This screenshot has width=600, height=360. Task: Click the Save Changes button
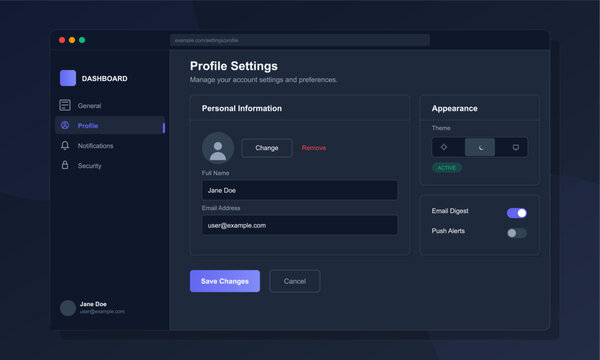click(x=225, y=281)
